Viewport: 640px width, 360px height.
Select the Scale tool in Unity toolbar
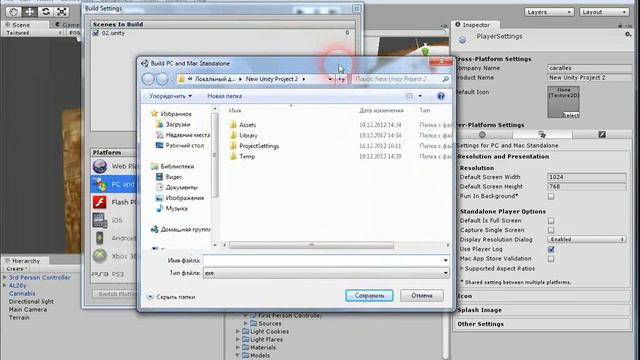[x=62, y=12]
